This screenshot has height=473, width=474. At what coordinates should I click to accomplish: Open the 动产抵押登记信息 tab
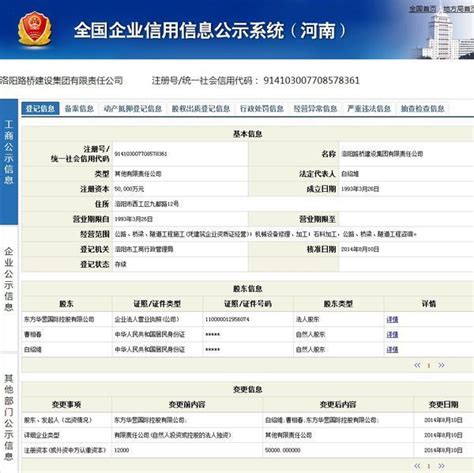click(x=133, y=108)
